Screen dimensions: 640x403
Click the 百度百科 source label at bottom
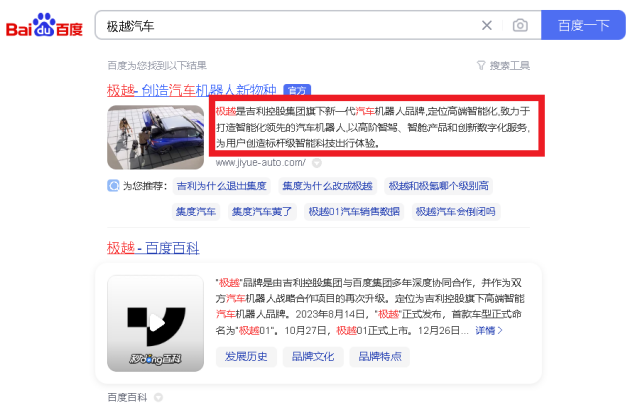pyautogui.click(x=127, y=397)
